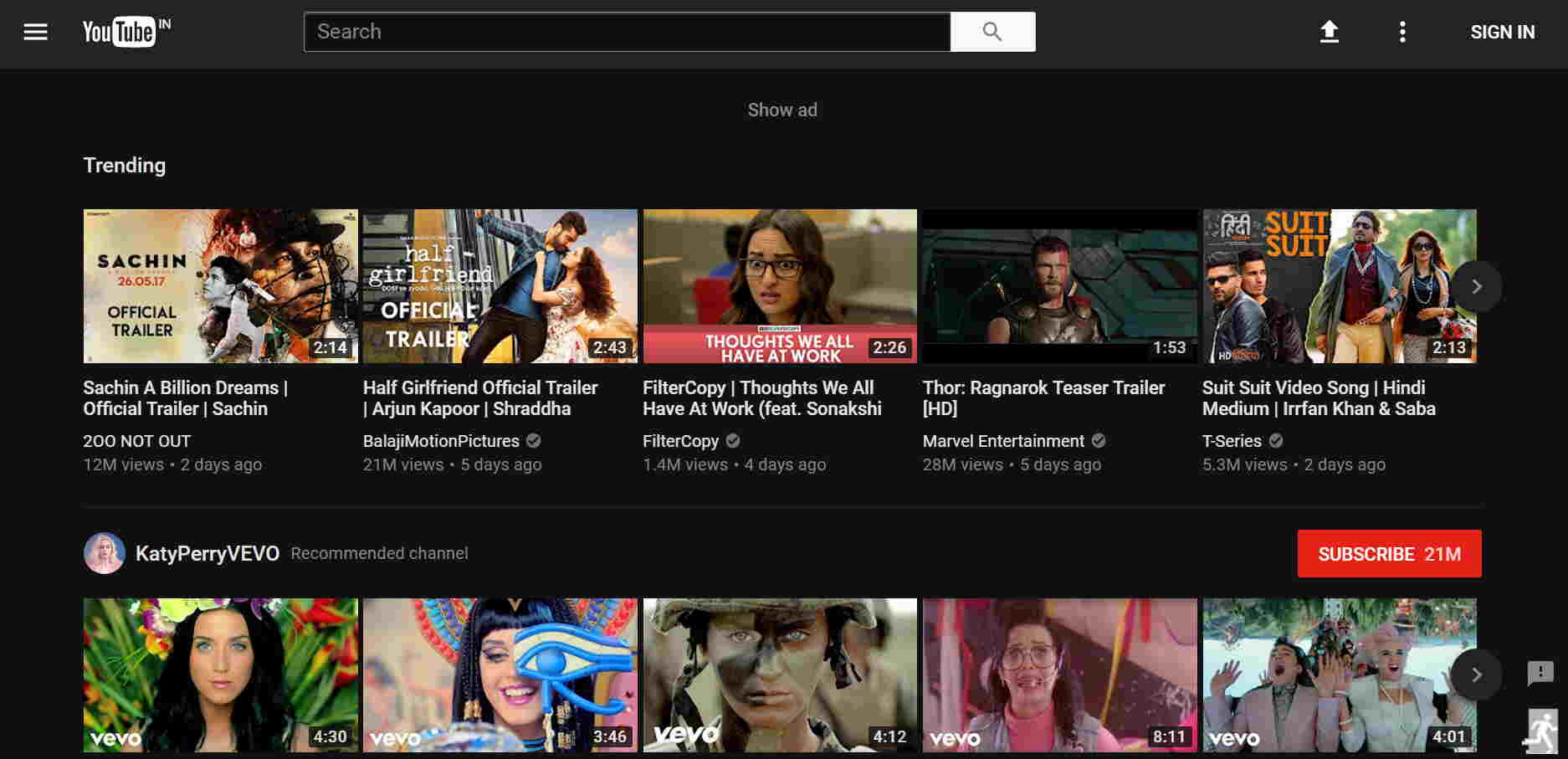
Task: Click verified badge next to T-Series
Action: tap(1276, 440)
